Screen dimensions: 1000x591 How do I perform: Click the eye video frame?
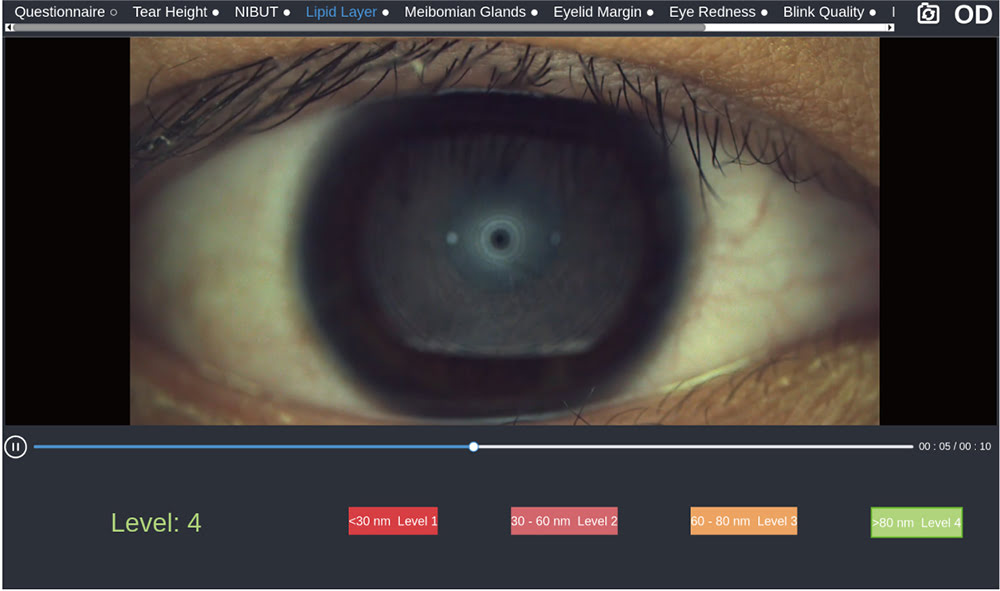click(x=504, y=232)
